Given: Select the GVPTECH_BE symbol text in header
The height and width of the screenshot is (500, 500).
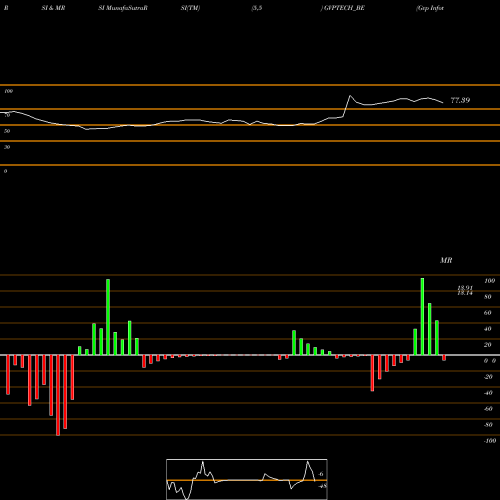Looking at the screenshot, I should tap(344, 8).
